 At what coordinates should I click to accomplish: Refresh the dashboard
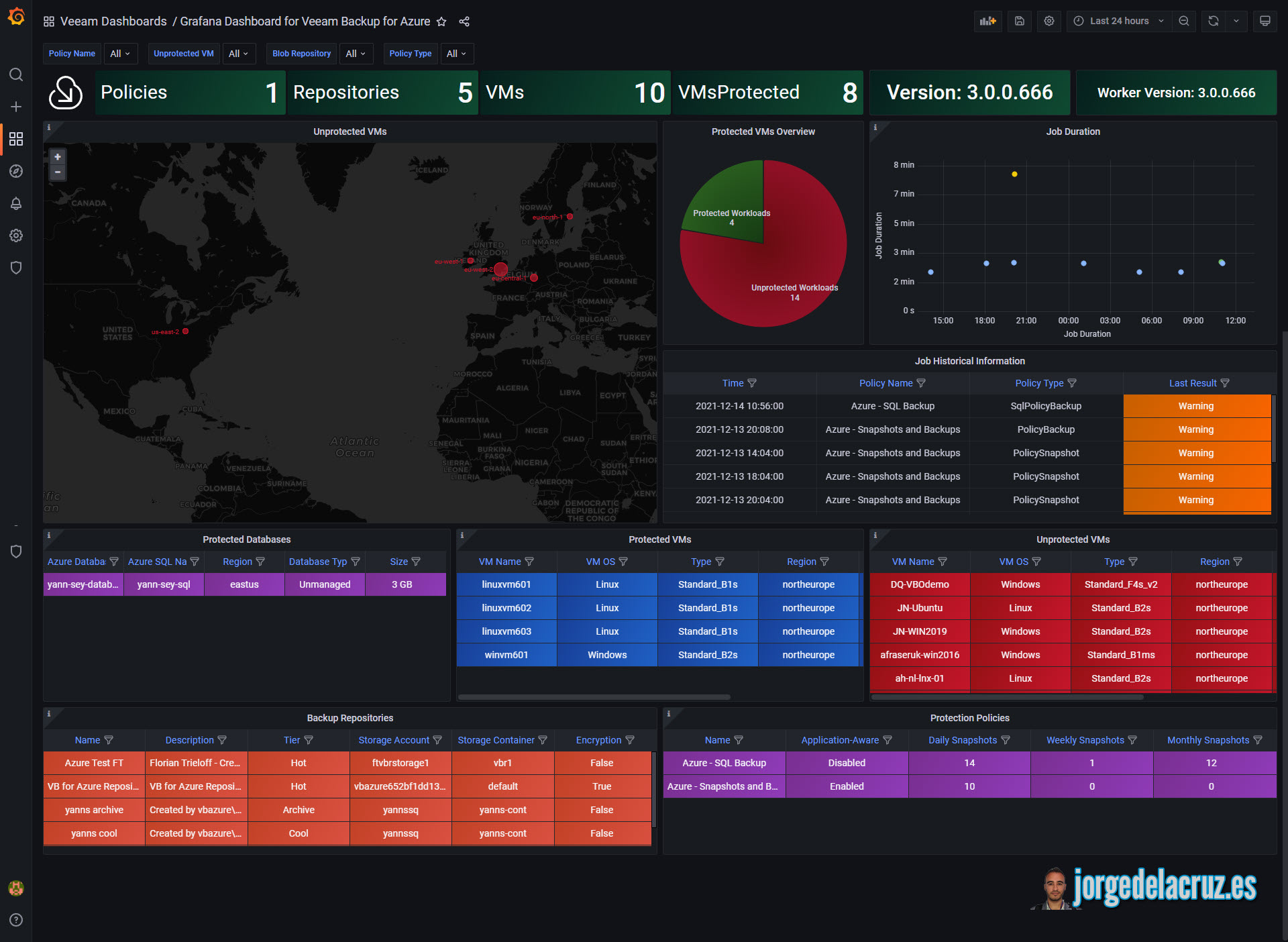click(1213, 21)
